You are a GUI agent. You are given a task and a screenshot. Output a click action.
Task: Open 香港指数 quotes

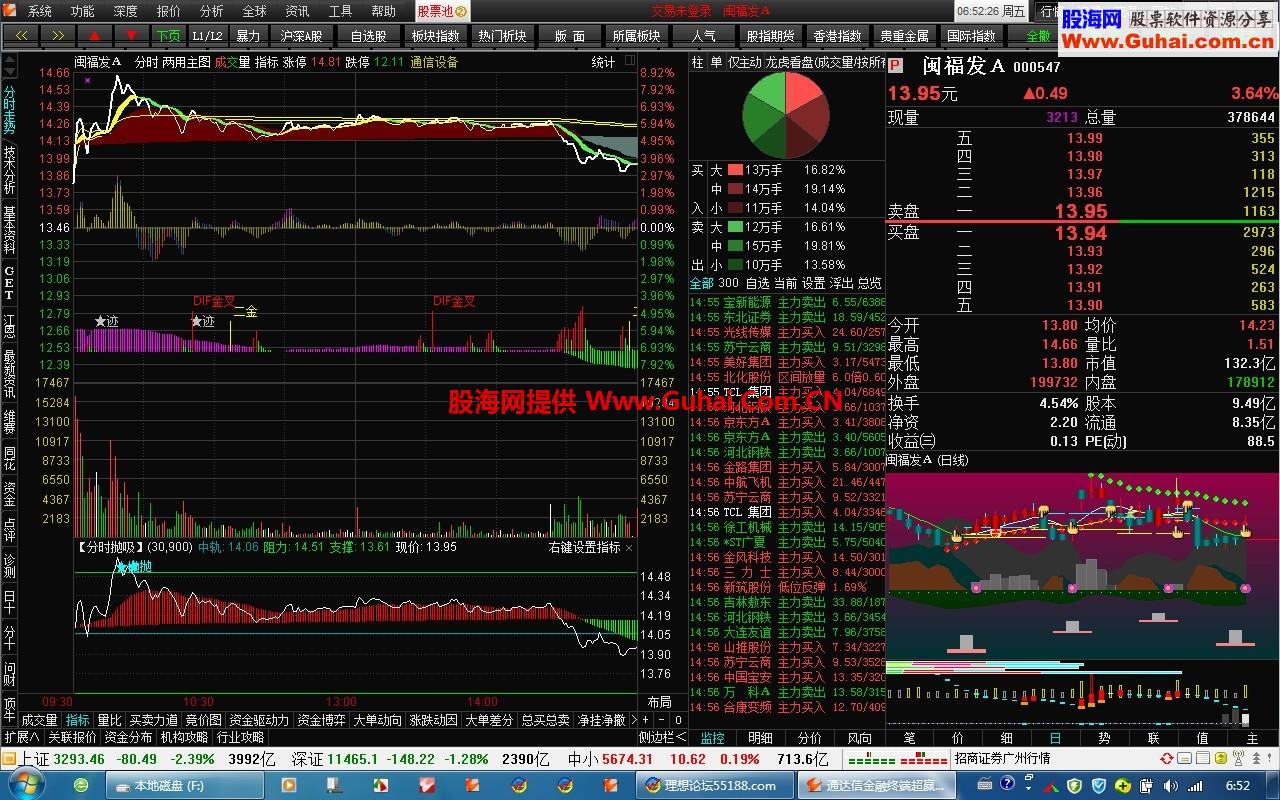(x=837, y=36)
